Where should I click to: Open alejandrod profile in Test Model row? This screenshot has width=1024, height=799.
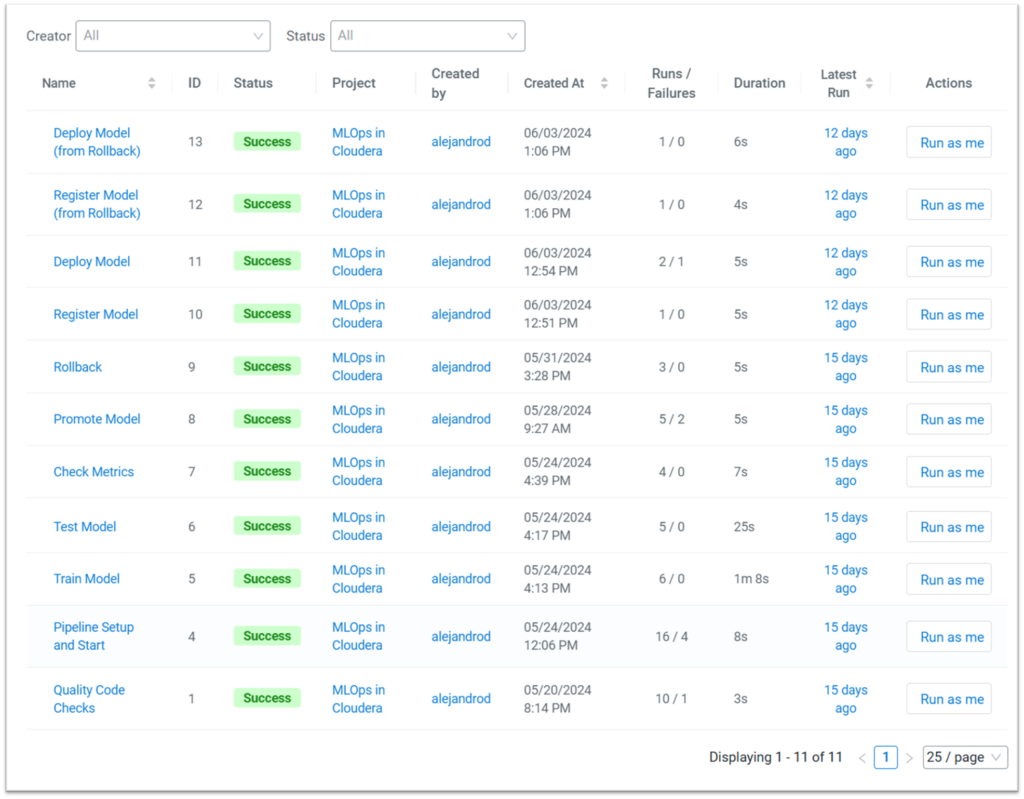(x=461, y=527)
